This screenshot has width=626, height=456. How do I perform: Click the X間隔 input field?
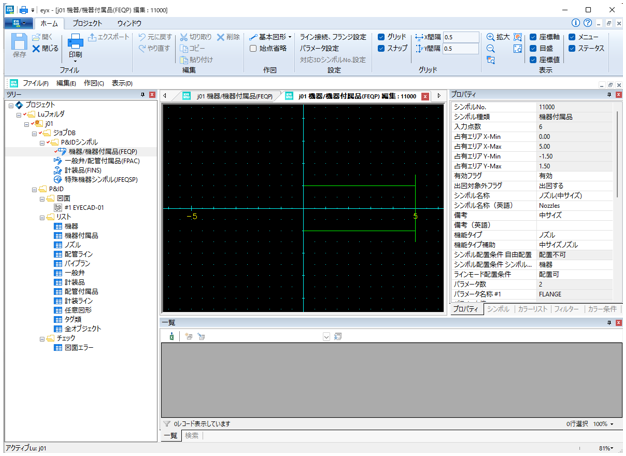click(x=461, y=37)
